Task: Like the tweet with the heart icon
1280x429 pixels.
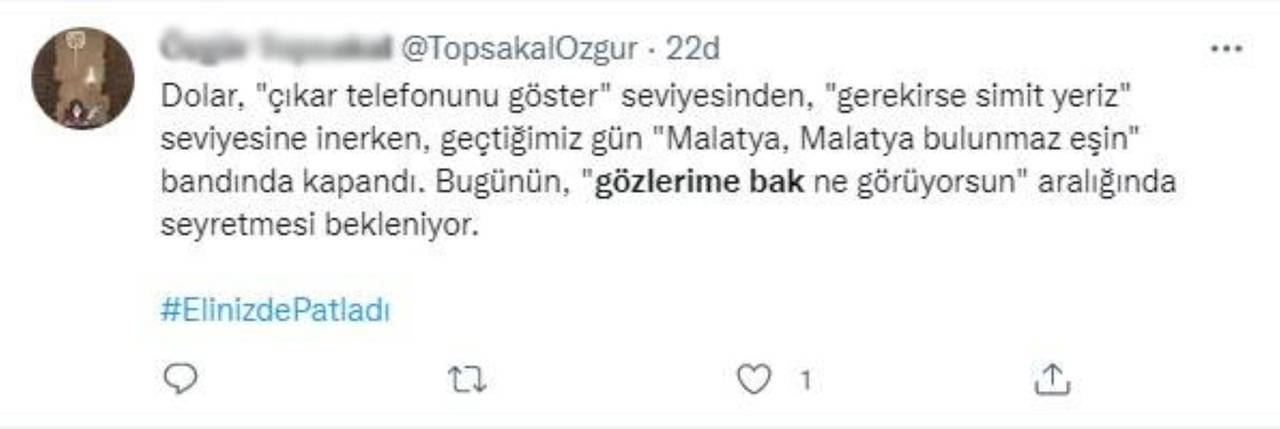Action: [x=753, y=378]
